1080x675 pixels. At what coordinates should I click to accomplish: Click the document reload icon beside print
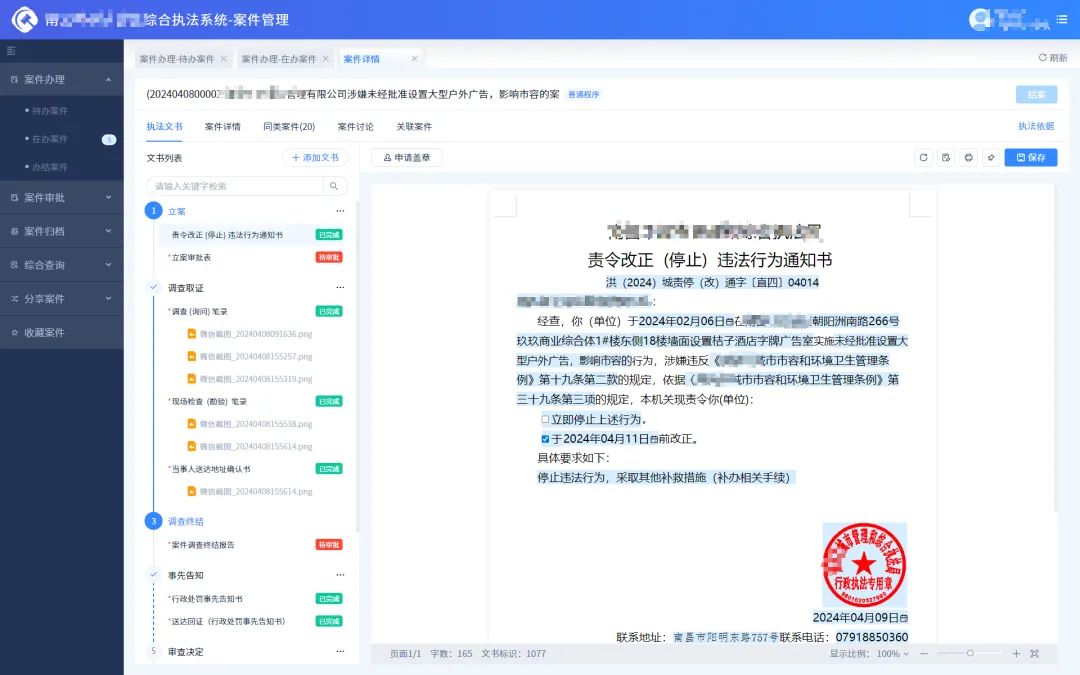click(x=924, y=158)
